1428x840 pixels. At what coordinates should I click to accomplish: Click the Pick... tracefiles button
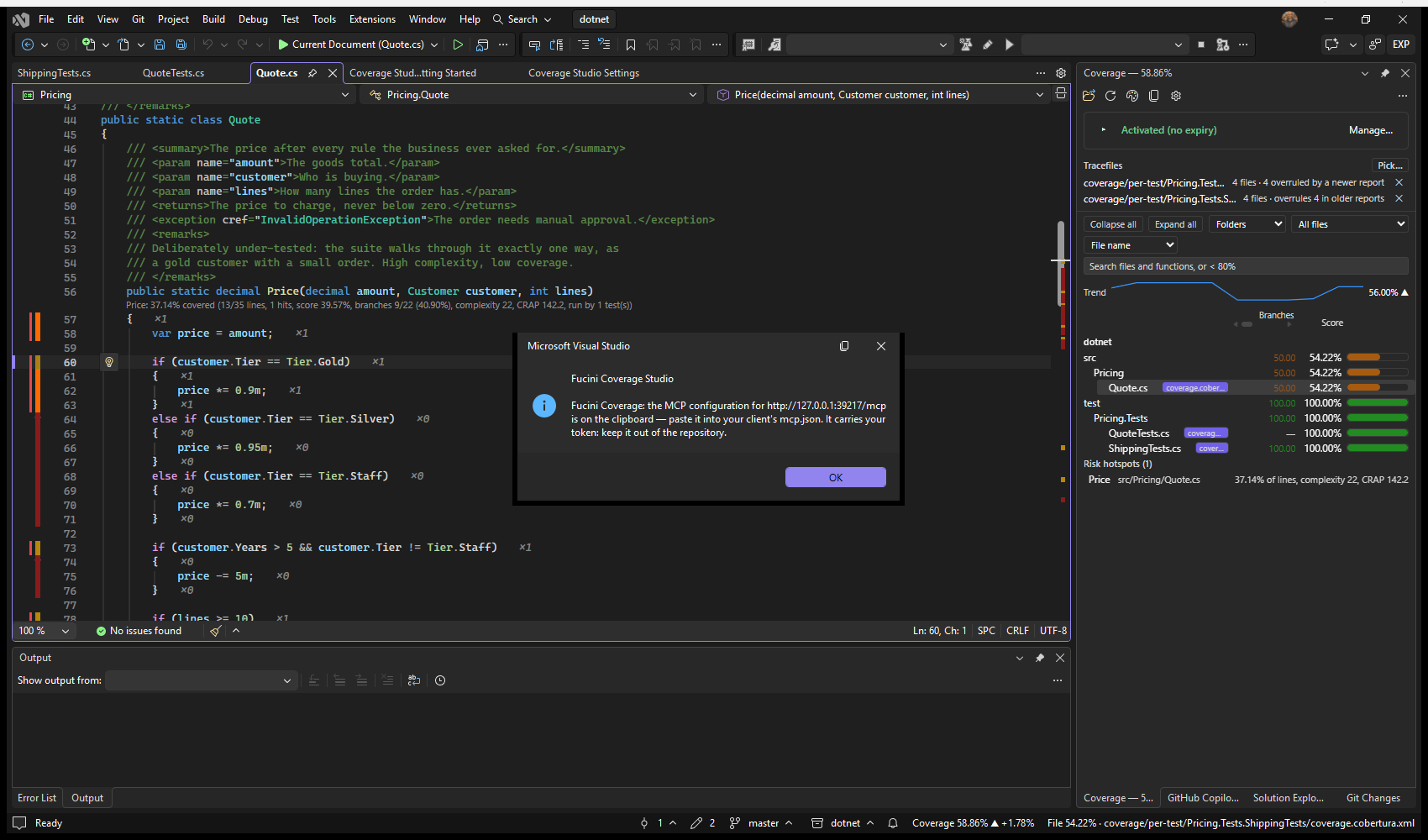pos(1390,165)
